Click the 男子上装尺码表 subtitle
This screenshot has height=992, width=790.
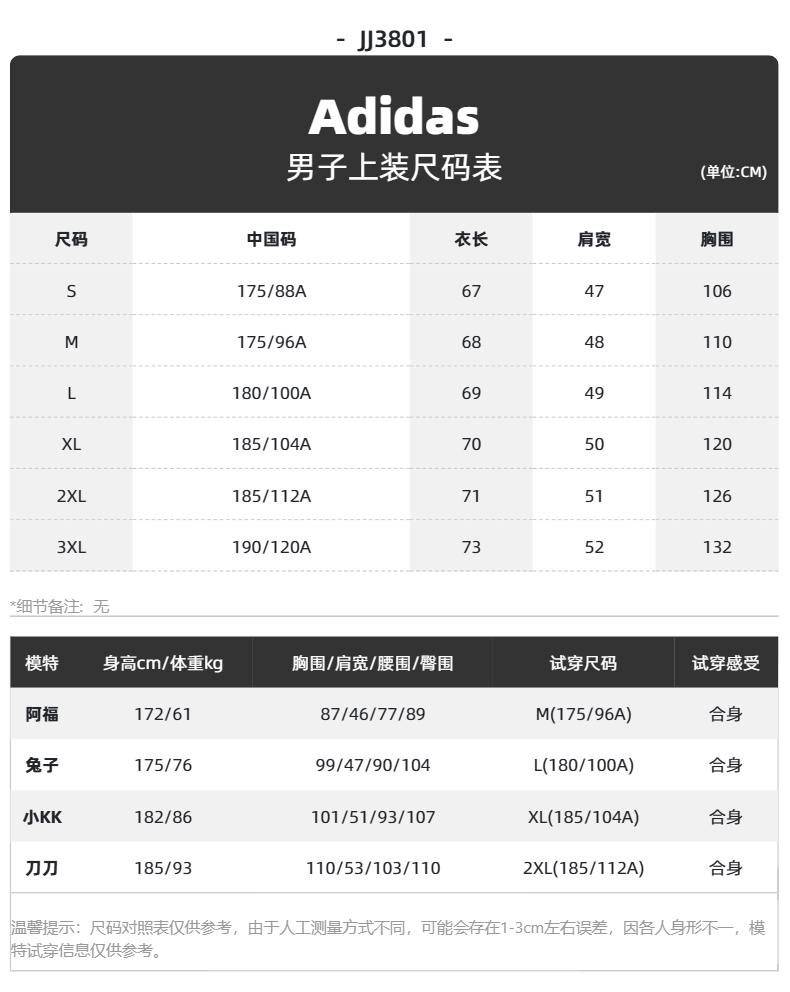coord(394,168)
